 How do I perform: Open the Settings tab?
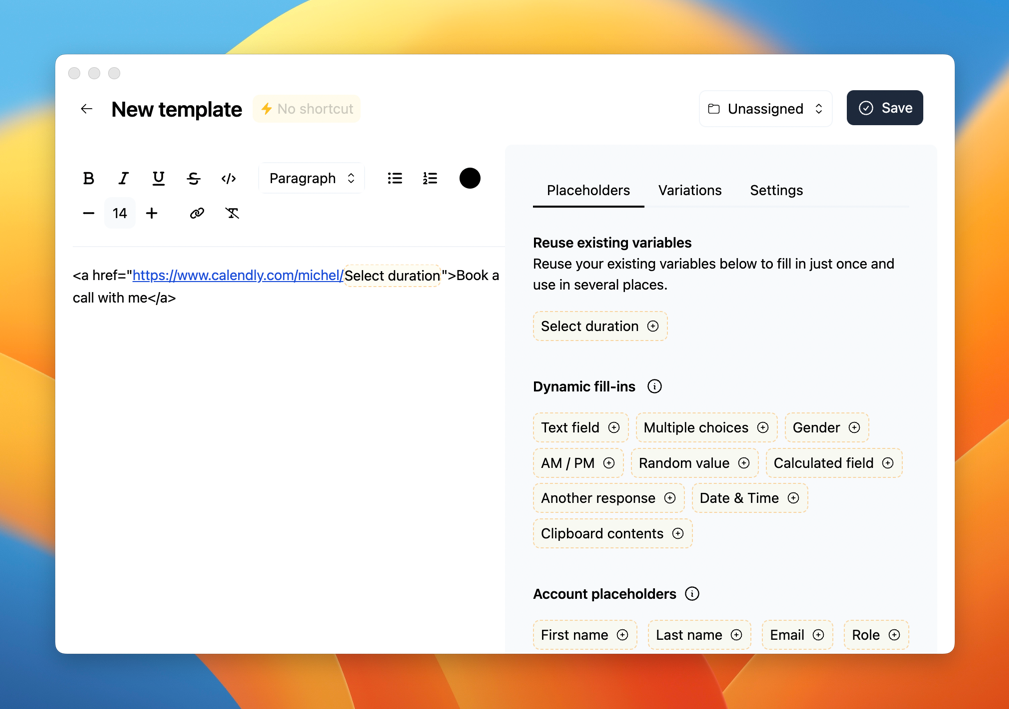tap(776, 190)
